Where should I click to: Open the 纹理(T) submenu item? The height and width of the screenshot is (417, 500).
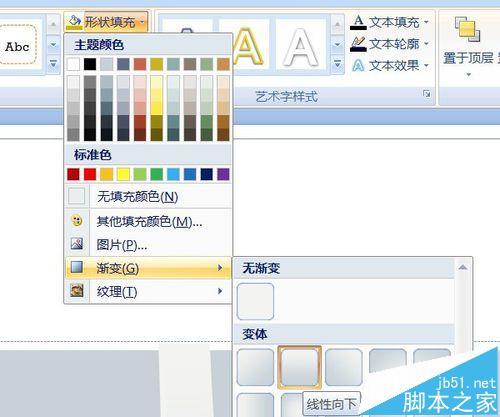pos(148,291)
